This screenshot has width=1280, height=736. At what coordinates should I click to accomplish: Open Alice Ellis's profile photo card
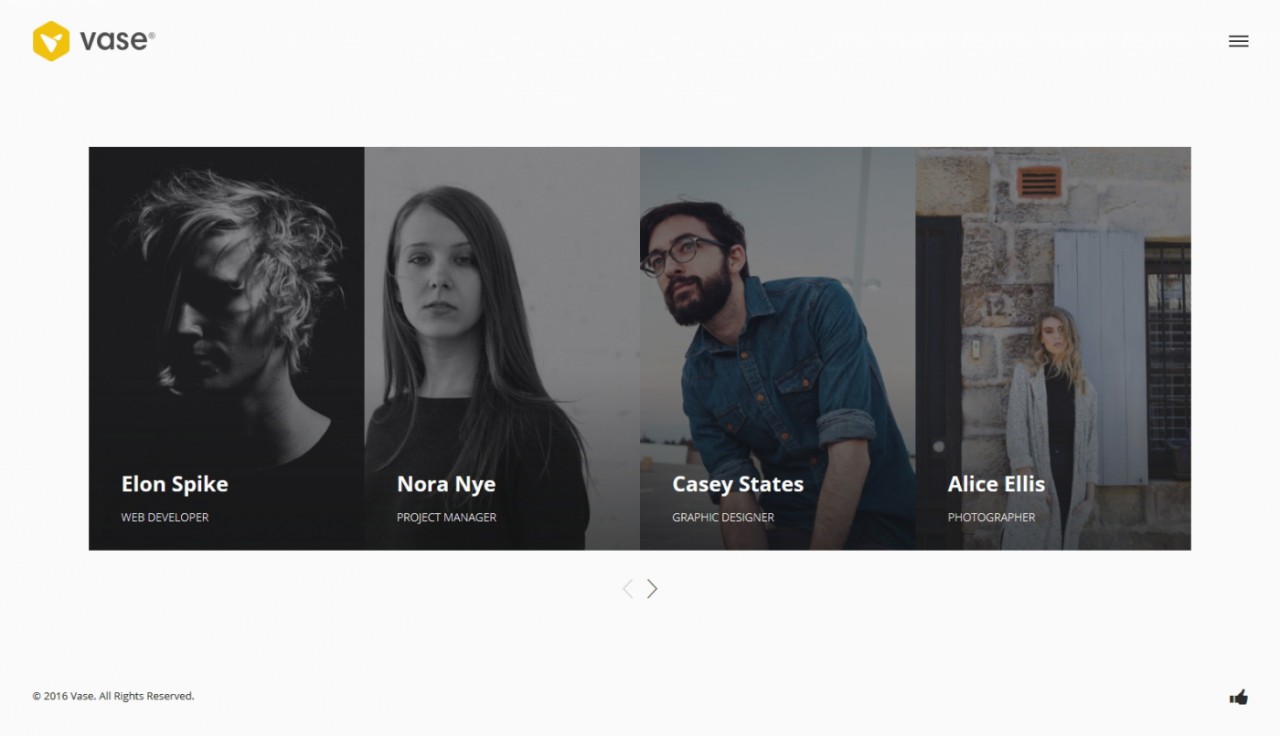click(x=1053, y=348)
